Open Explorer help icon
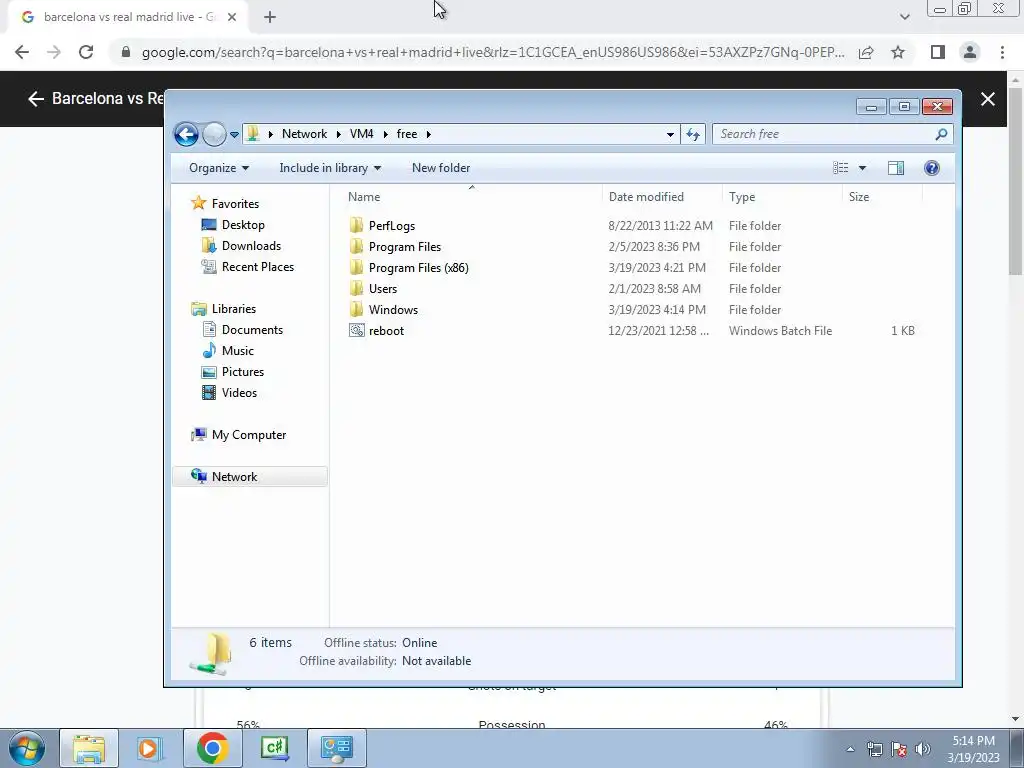 coord(932,168)
